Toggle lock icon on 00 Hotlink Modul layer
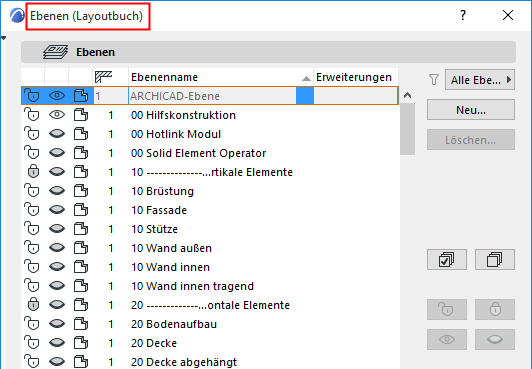The width and height of the screenshot is (532, 369). [x=32, y=134]
